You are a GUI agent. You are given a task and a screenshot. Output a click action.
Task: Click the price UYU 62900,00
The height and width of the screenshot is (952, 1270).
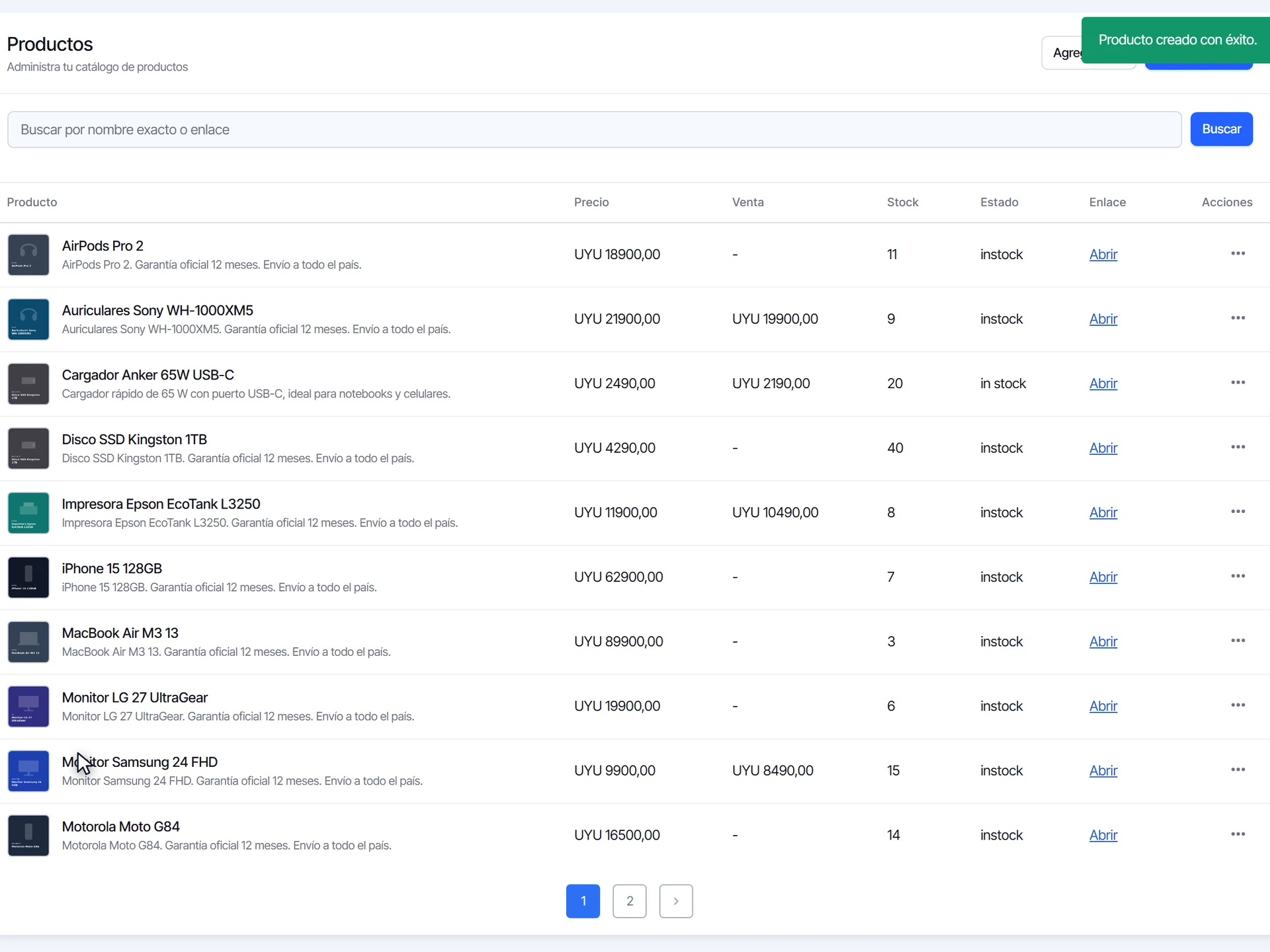(x=618, y=577)
